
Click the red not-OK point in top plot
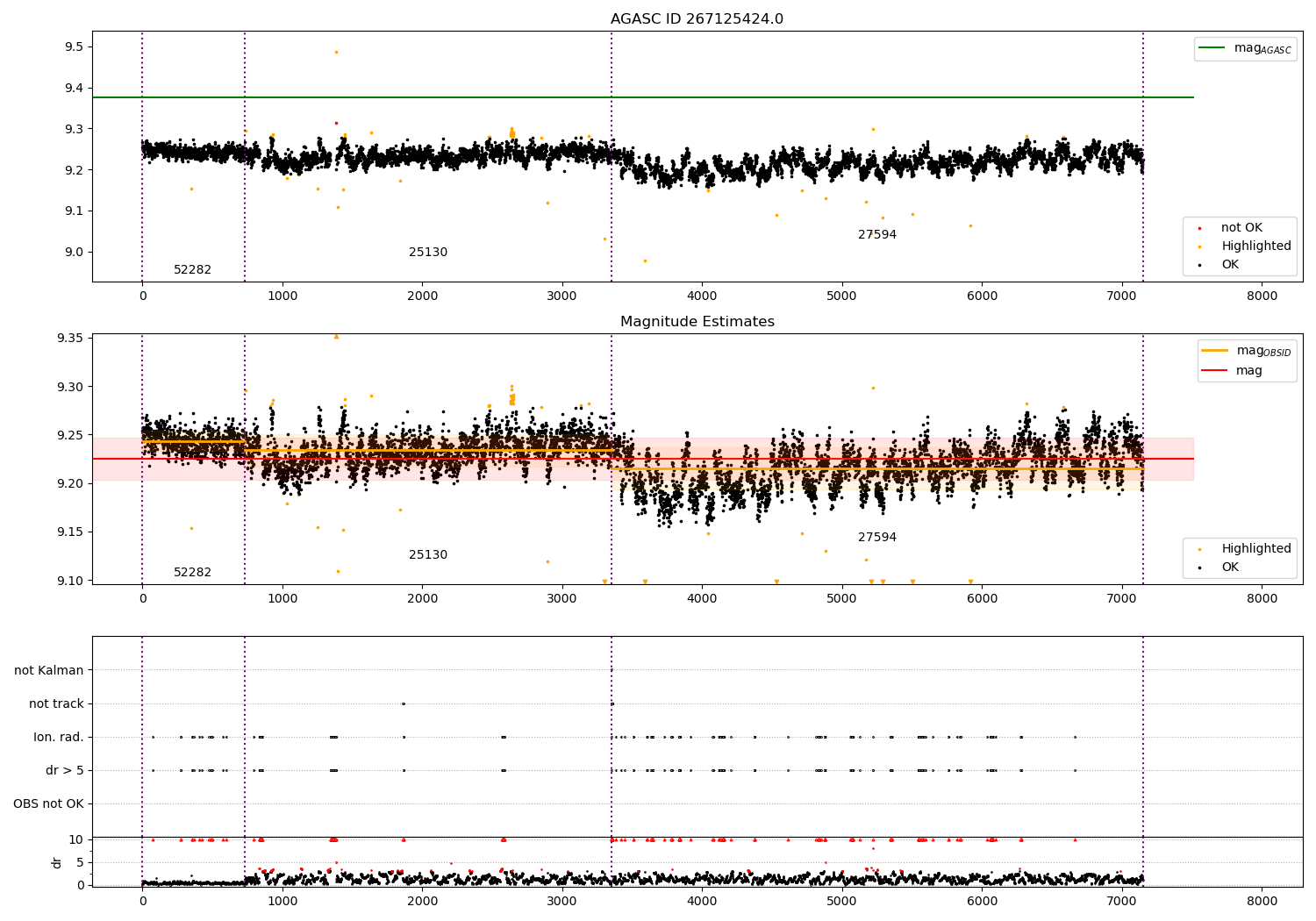coord(336,123)
